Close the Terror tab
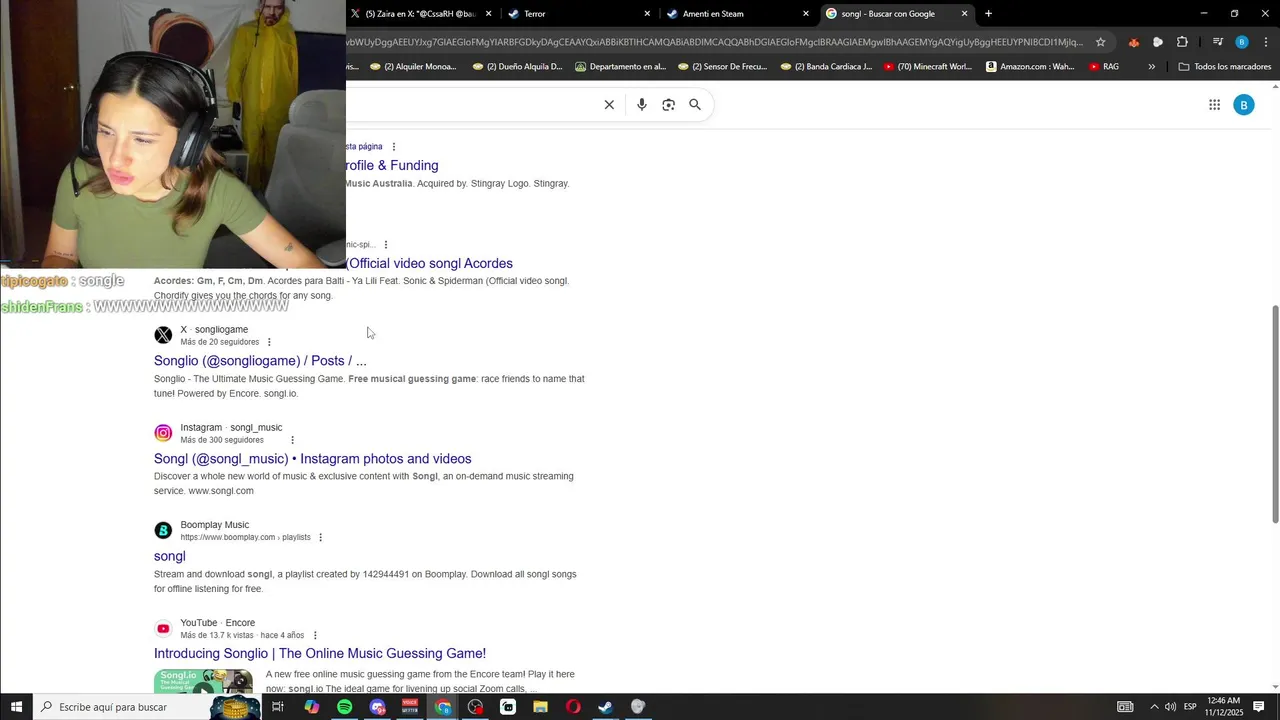Viewport: 1280px width, 720px height. coord(647,14)
